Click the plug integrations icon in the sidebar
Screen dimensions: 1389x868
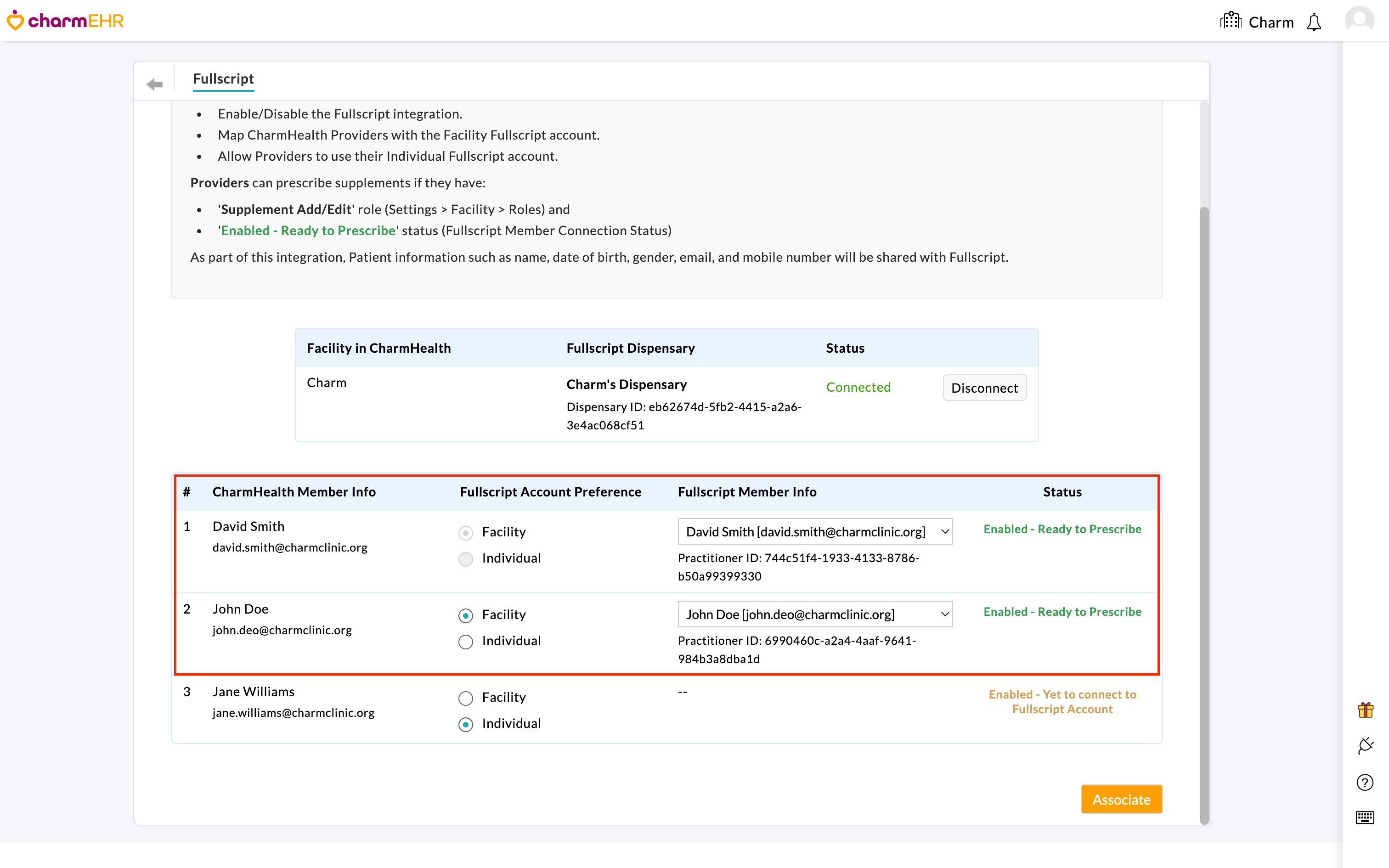pyautogui.click(x=1365, y=745)
